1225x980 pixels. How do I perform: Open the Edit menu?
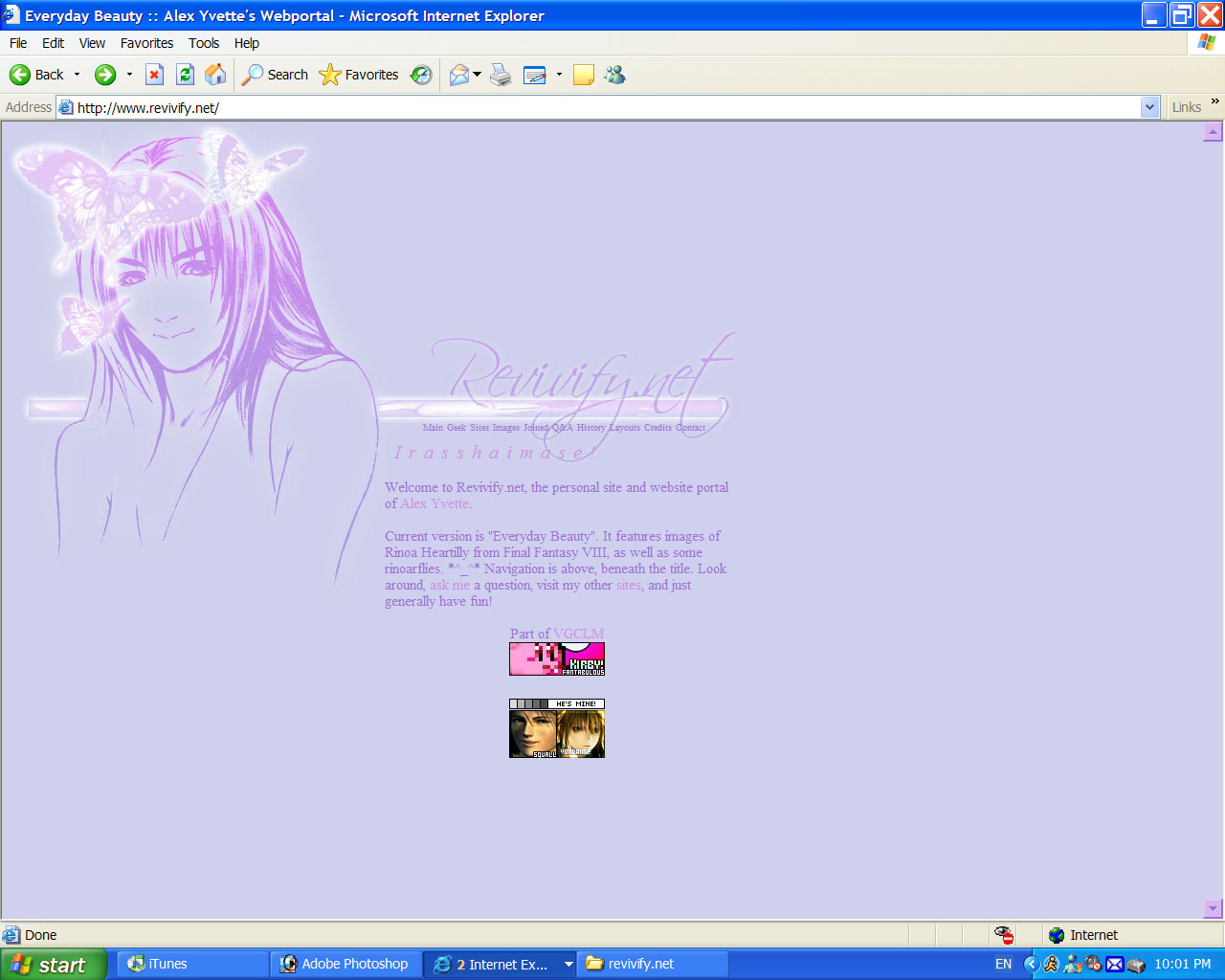point(53,43)
